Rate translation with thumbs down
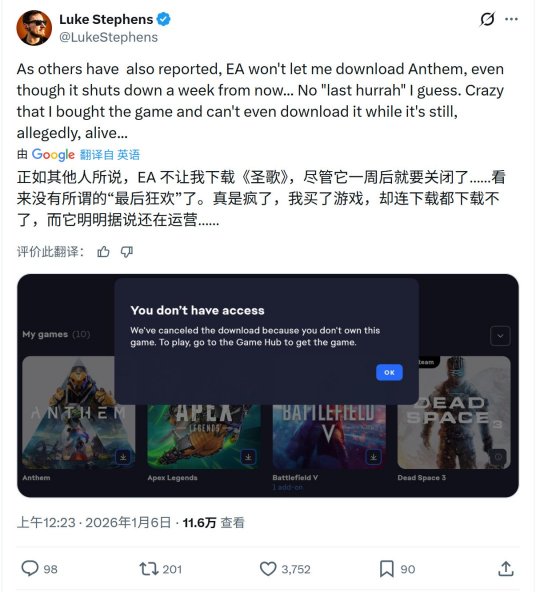Viewport: 540px width, 592px height. pyautogui.click(x=127, y=252)
